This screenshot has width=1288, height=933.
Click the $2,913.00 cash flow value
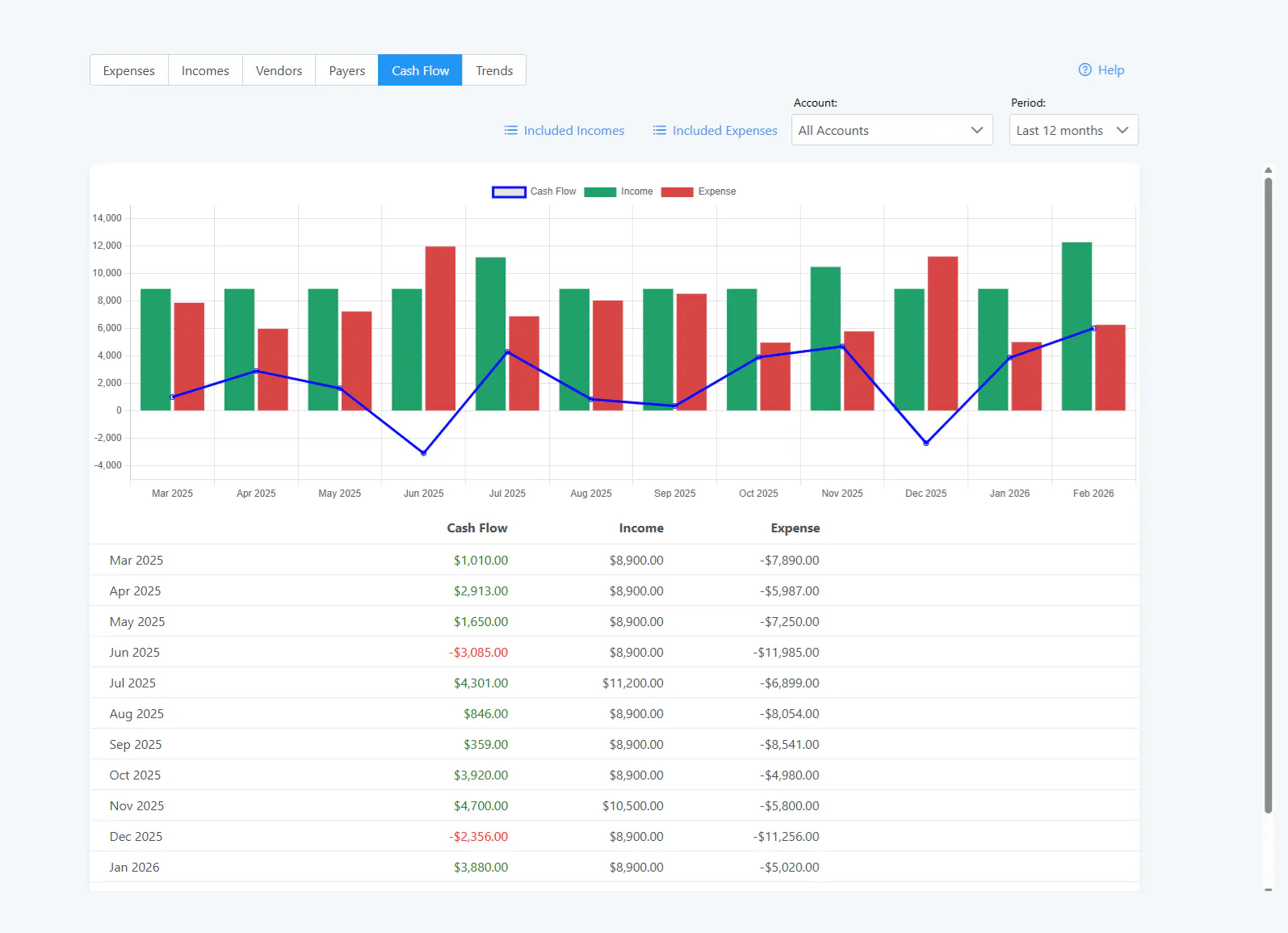[x=480, y=590]
